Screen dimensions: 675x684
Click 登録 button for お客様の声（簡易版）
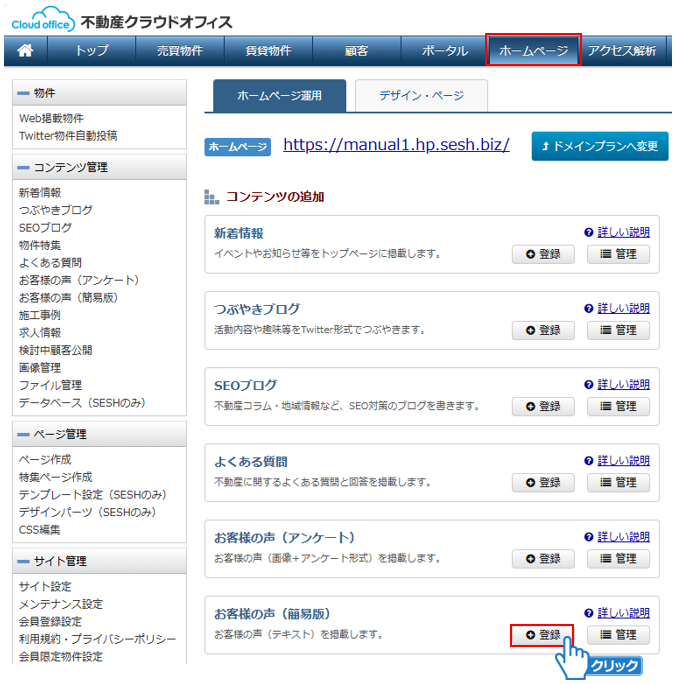(x=543, y=635)
